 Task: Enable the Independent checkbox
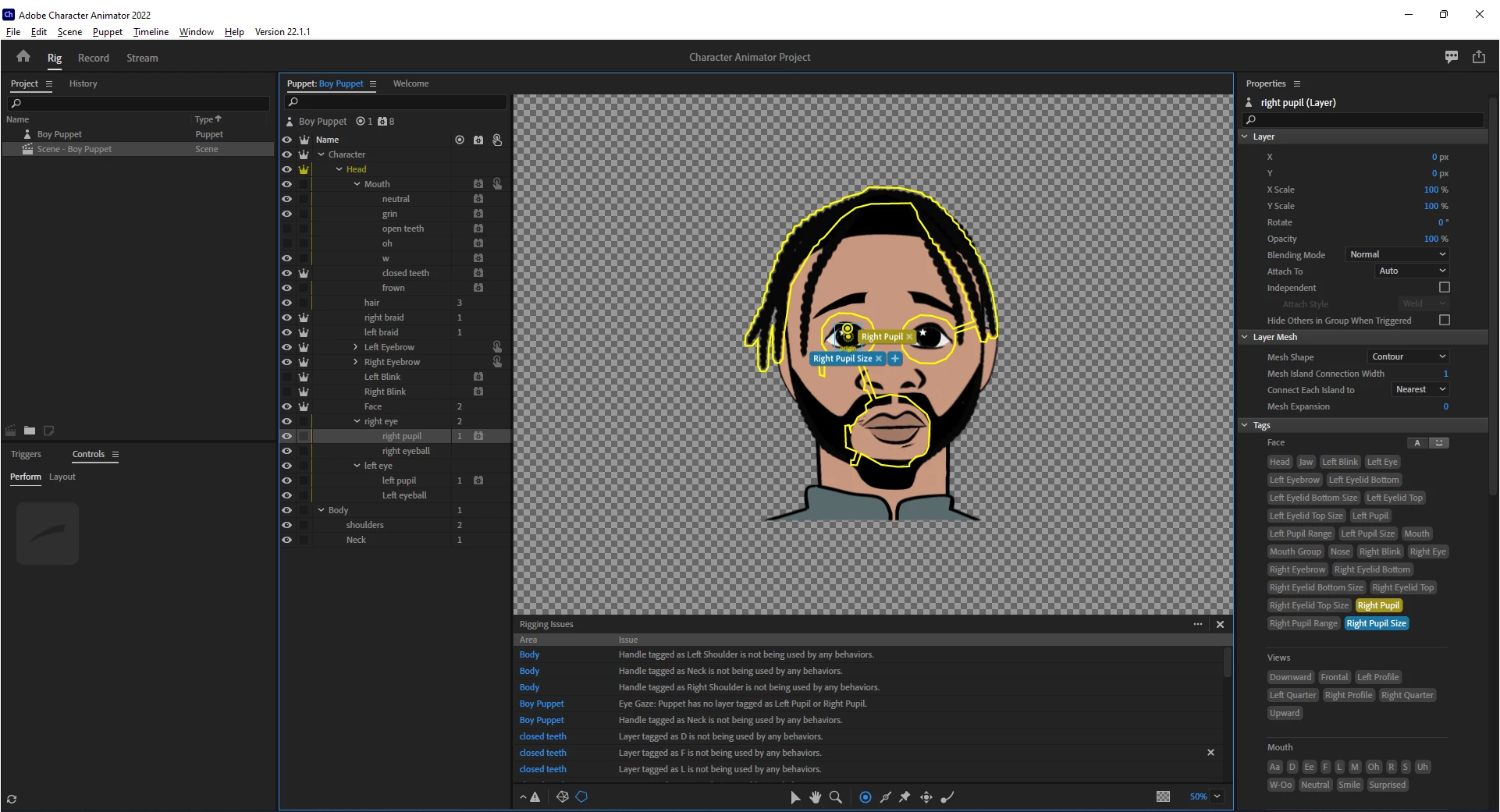tap(1445, 288)
